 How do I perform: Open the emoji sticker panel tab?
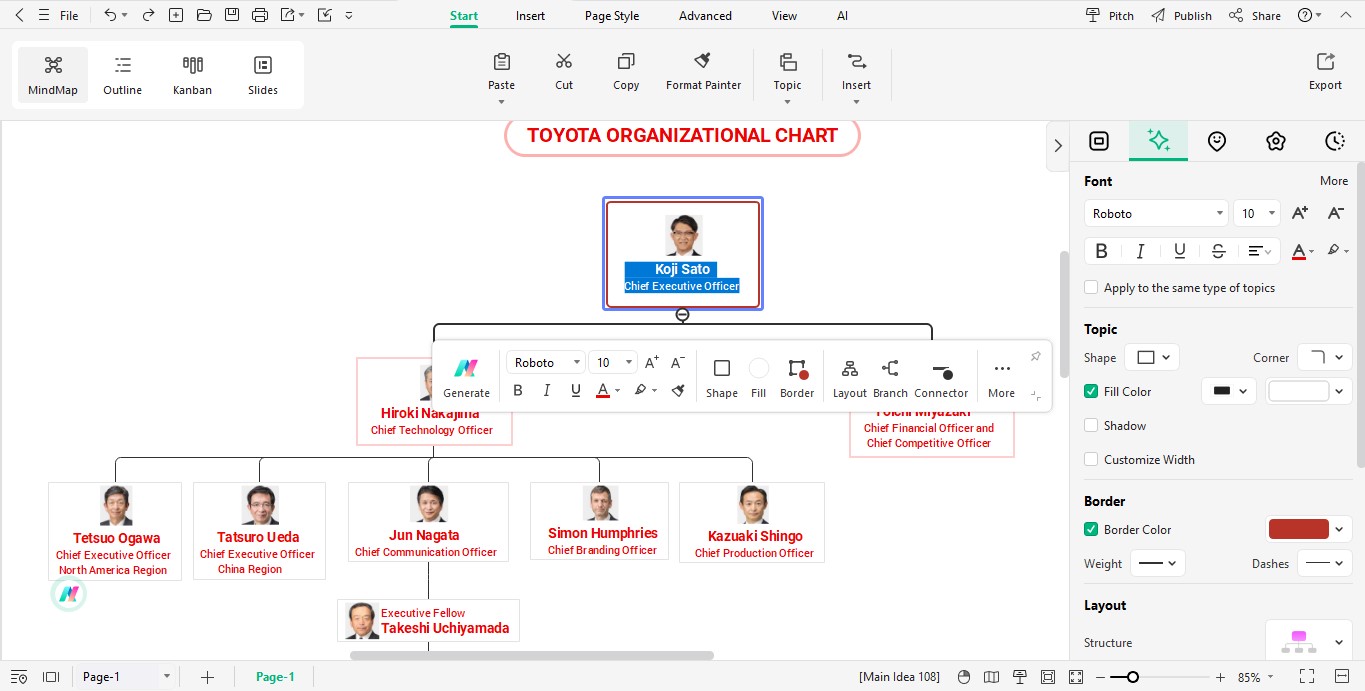1216,141
